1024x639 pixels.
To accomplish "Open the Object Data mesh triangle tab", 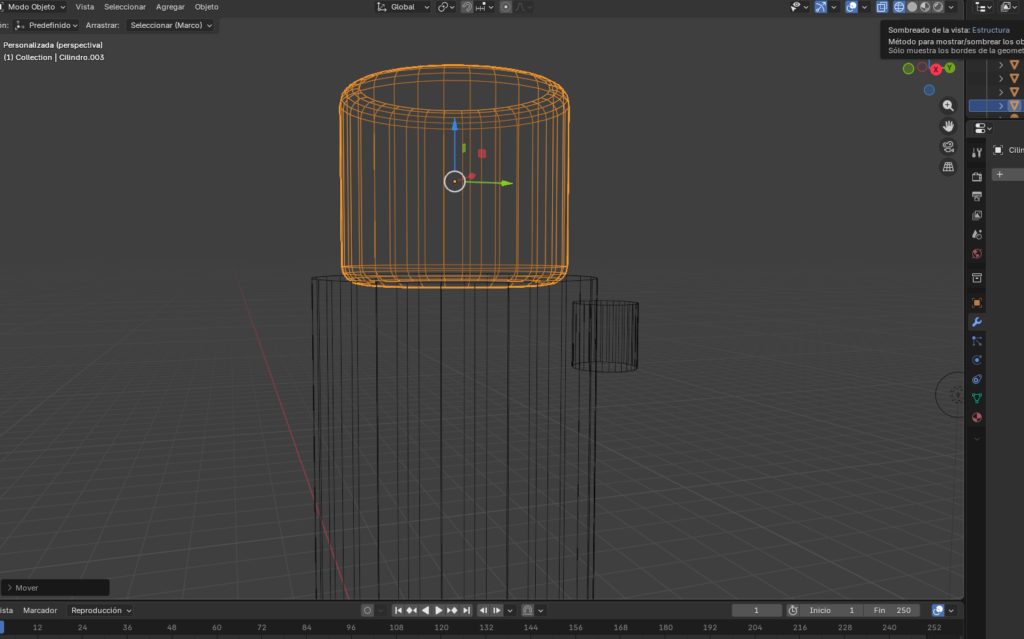I will point(977,398).
